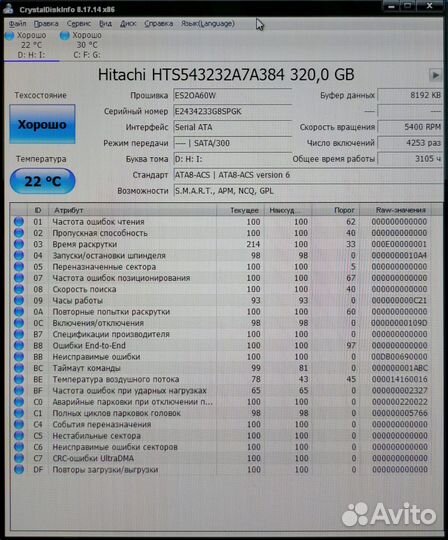Click the Текущее column header
This screenshot has height=540, width=448.
[240, 210]
